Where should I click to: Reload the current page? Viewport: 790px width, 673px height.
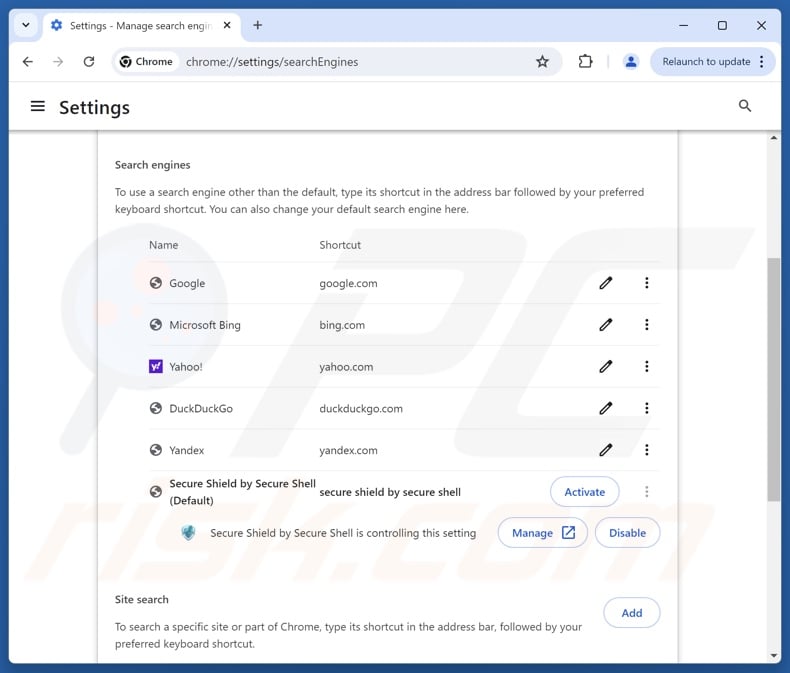tap(89, 61)
